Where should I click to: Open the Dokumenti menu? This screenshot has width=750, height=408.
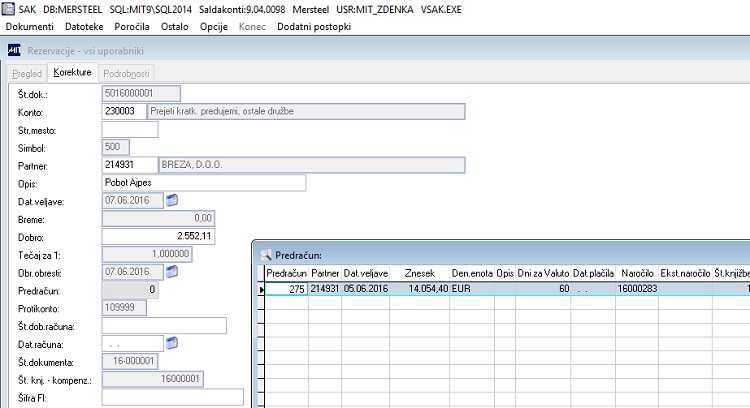(x=30, y=27)
